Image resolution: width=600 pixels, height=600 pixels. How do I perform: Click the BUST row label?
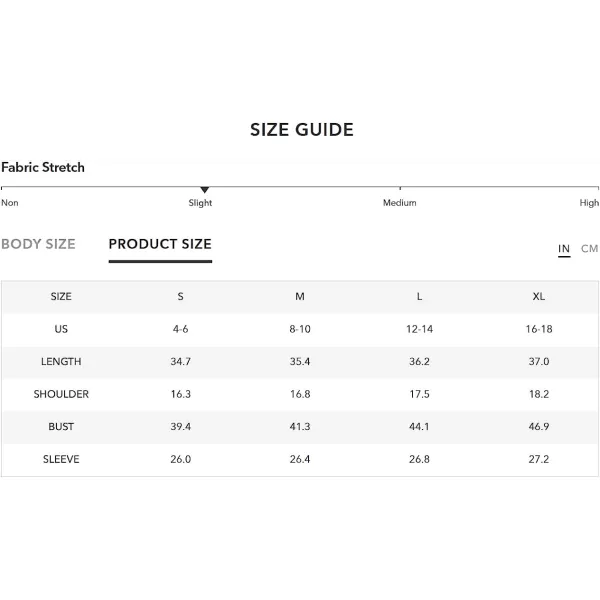[x=61, y=427]
